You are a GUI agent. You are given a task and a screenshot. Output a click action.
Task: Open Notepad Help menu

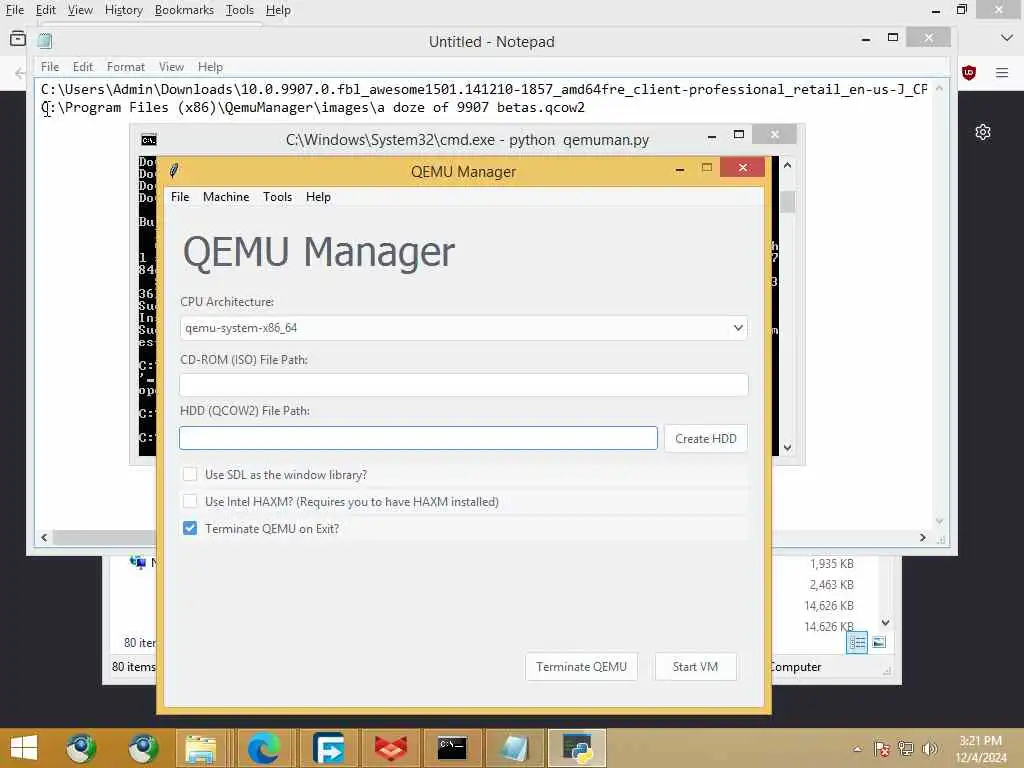[x=210, y=67]
